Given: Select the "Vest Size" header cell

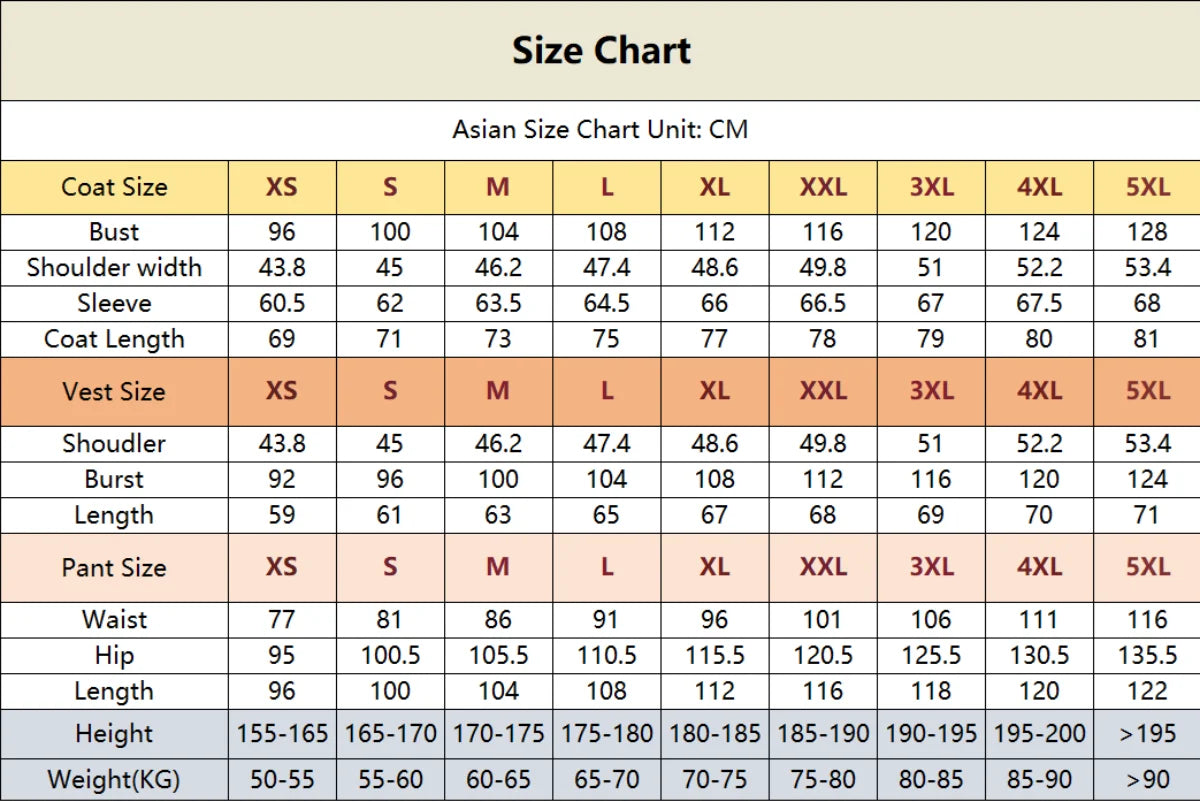Looking at the screenshot, I should click(114, 391).
